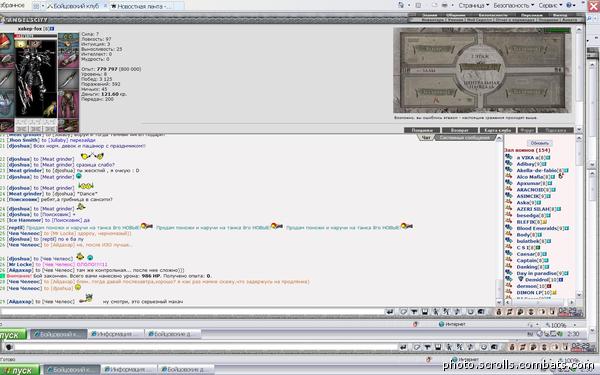The image size is (600, 375).
Task: Select the Системные сообщения chat tab
Action: [465, 137]
